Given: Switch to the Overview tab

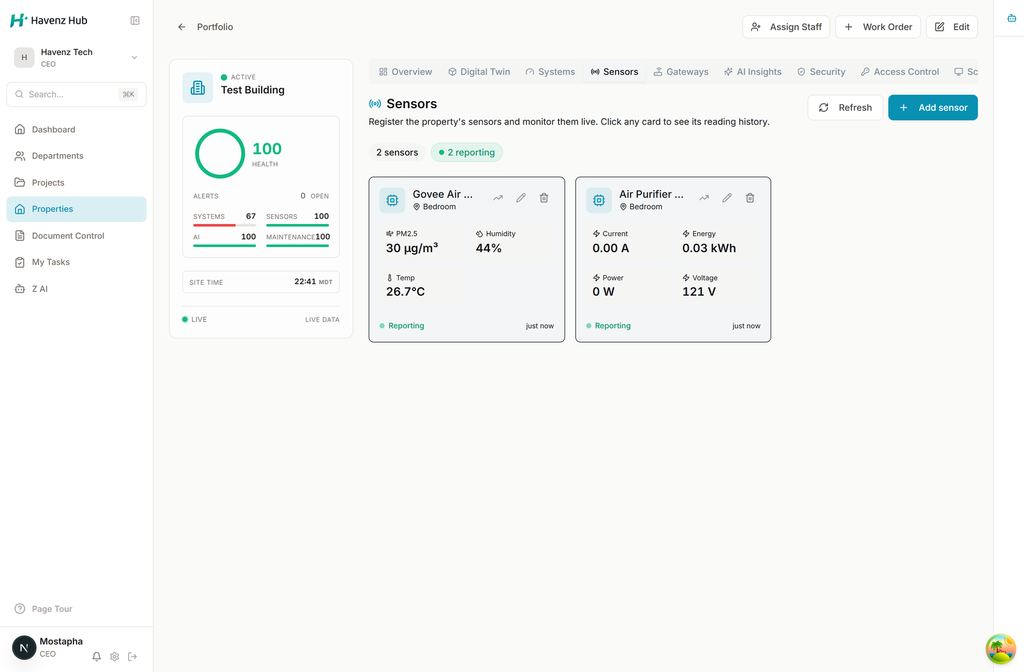Looking at the screenshot, I should pos(406,72).
